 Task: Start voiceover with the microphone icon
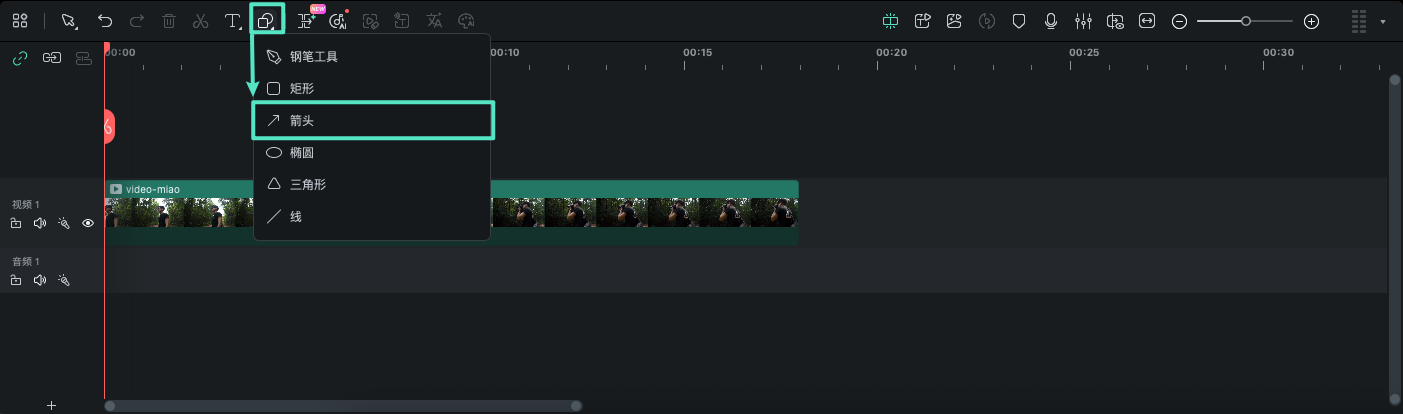click(1051, 20)
